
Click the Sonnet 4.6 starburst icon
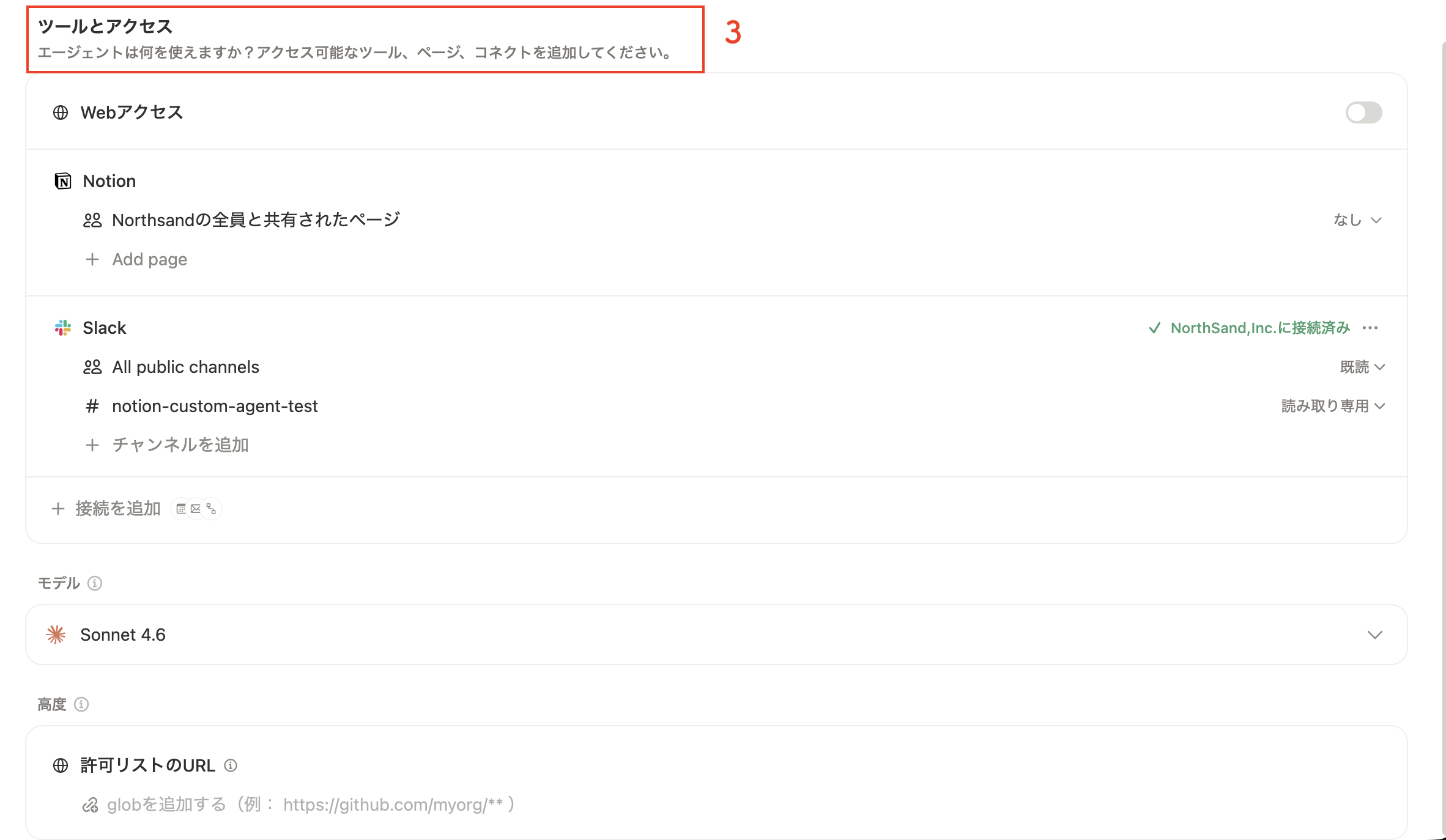click(x=56, y=635)
